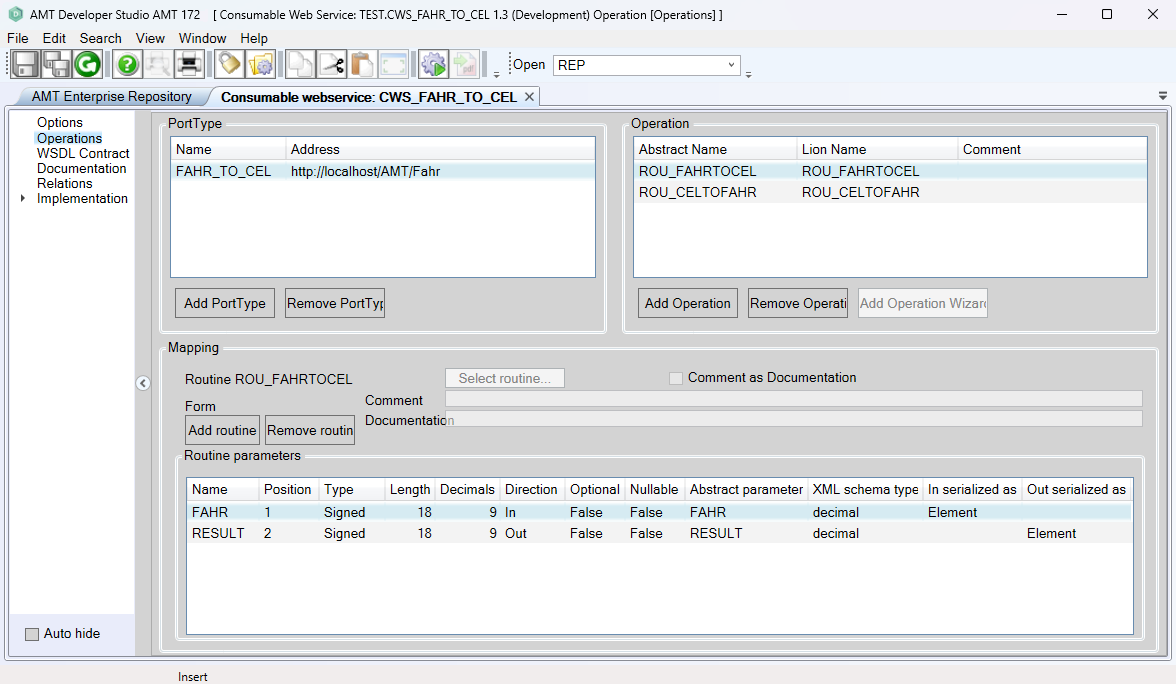This screenshot has height=684, width=1176.
Task: Open the Open toolbar overflow arrow
Action: tap(748, 74)
